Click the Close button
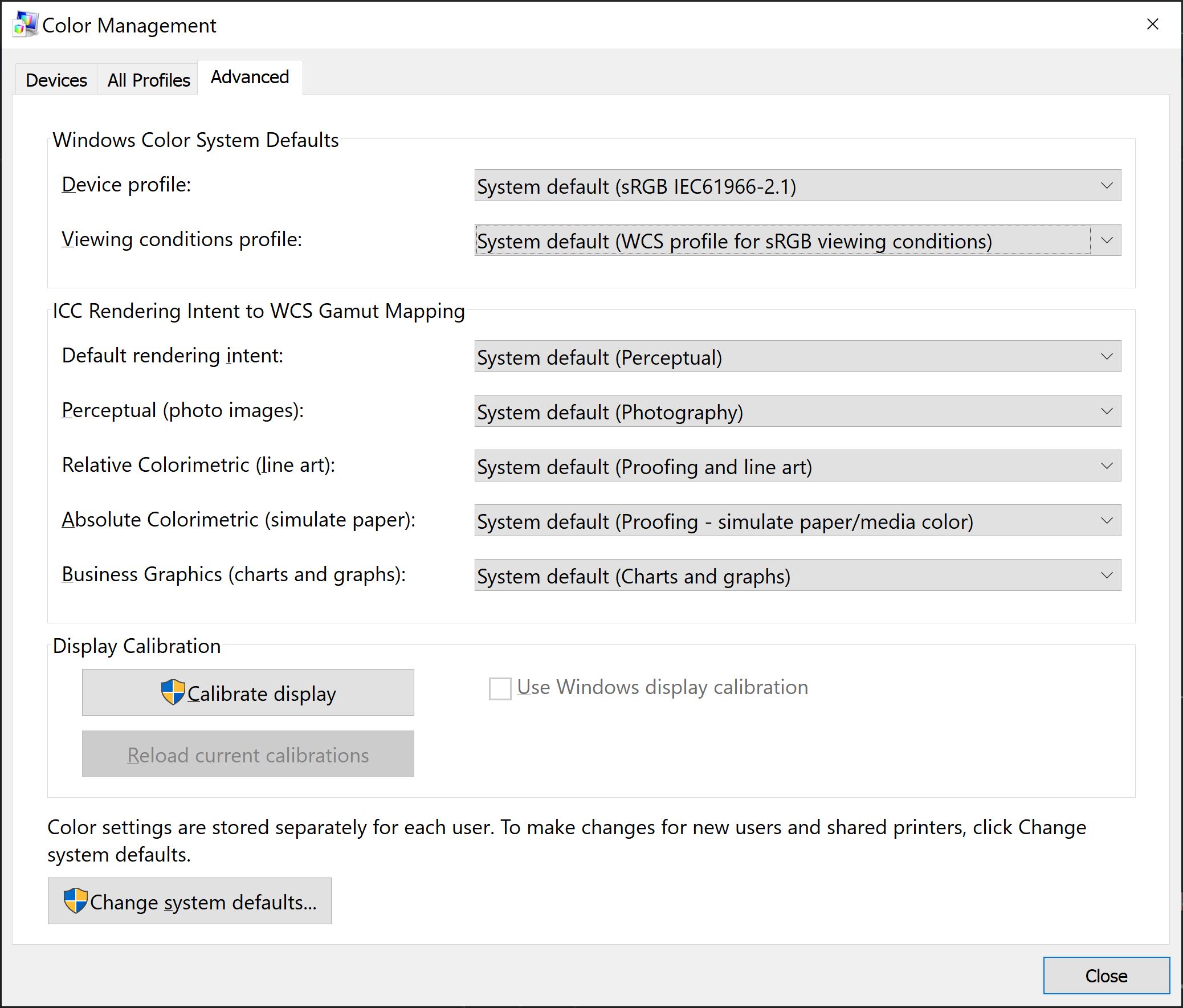Screen dimensions: 1183x1008 click(1106, 976)
